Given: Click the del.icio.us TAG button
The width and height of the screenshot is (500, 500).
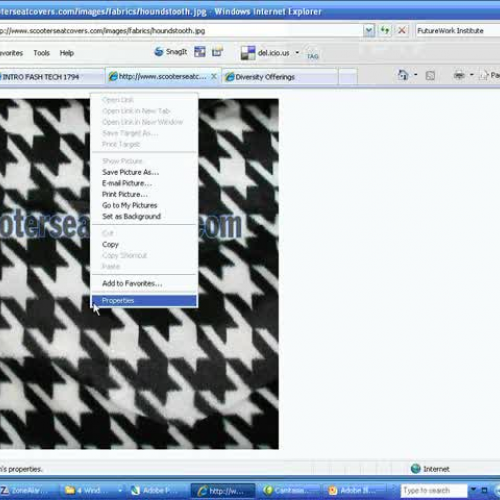Looking at the screenshot, I should coord(313,56).
